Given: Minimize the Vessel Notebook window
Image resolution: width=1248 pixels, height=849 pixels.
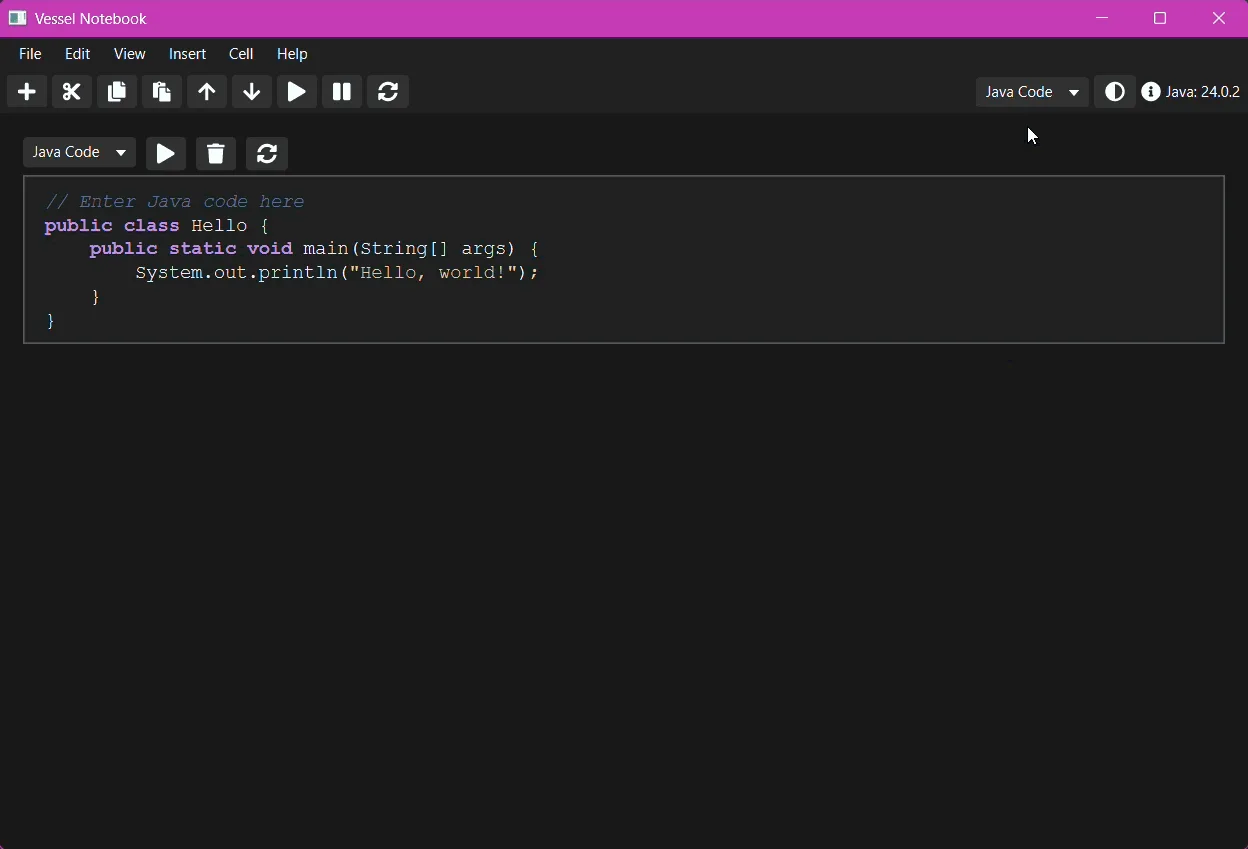Looking at the screenshot, I should click(1103, 18).
